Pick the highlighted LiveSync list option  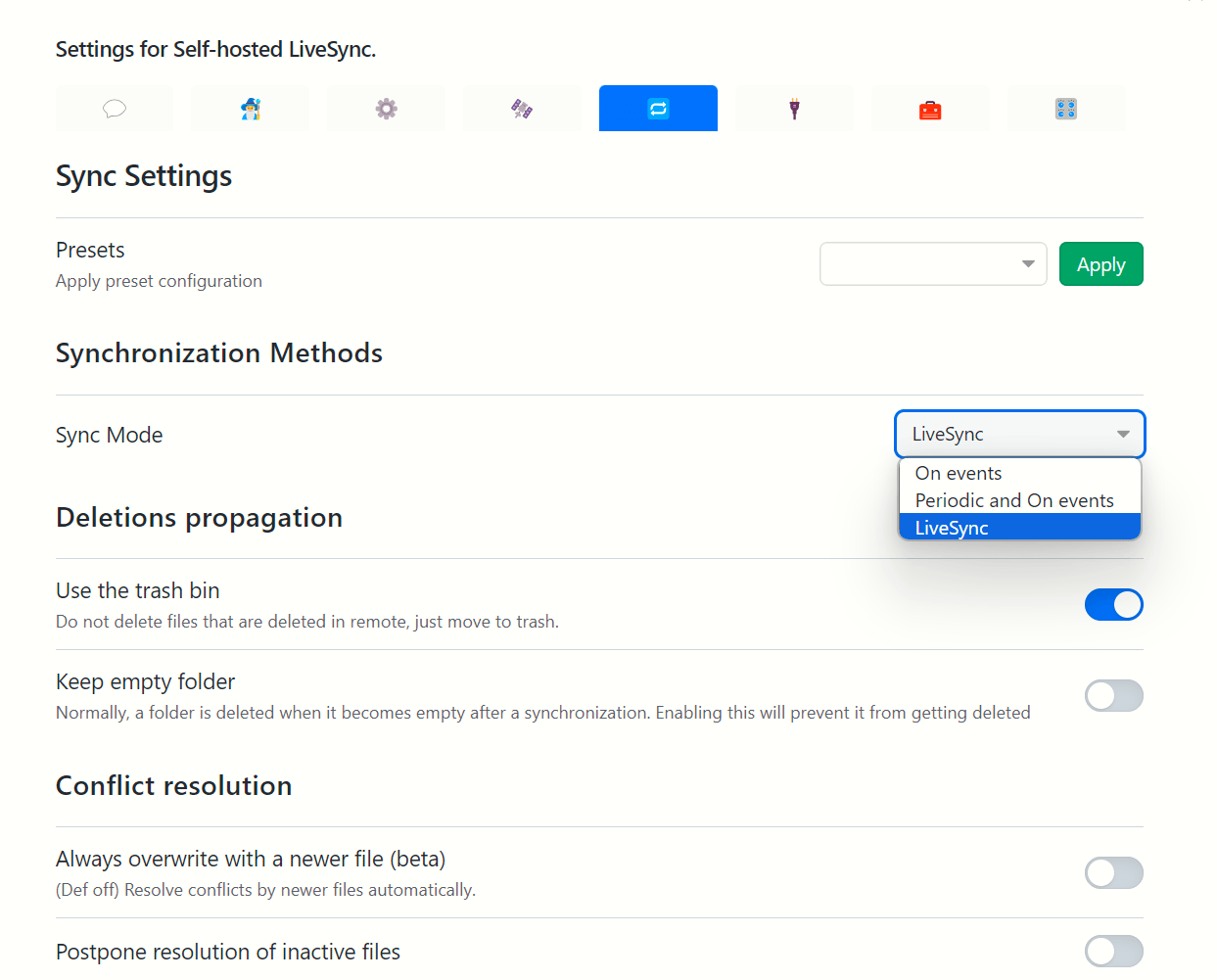(1020, 528)
